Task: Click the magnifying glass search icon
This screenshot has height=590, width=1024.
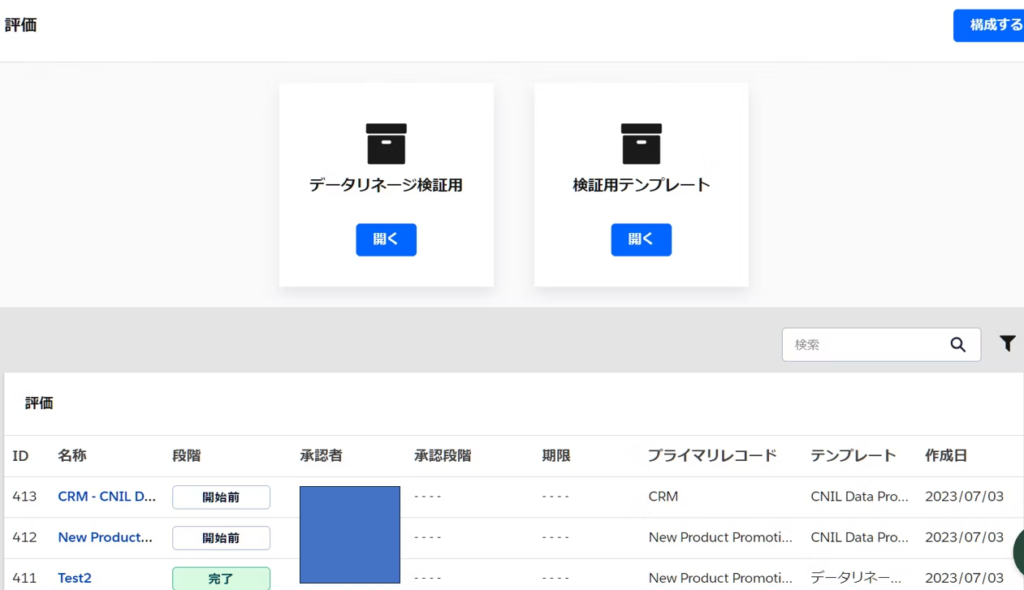Action: tap(958, 345)
